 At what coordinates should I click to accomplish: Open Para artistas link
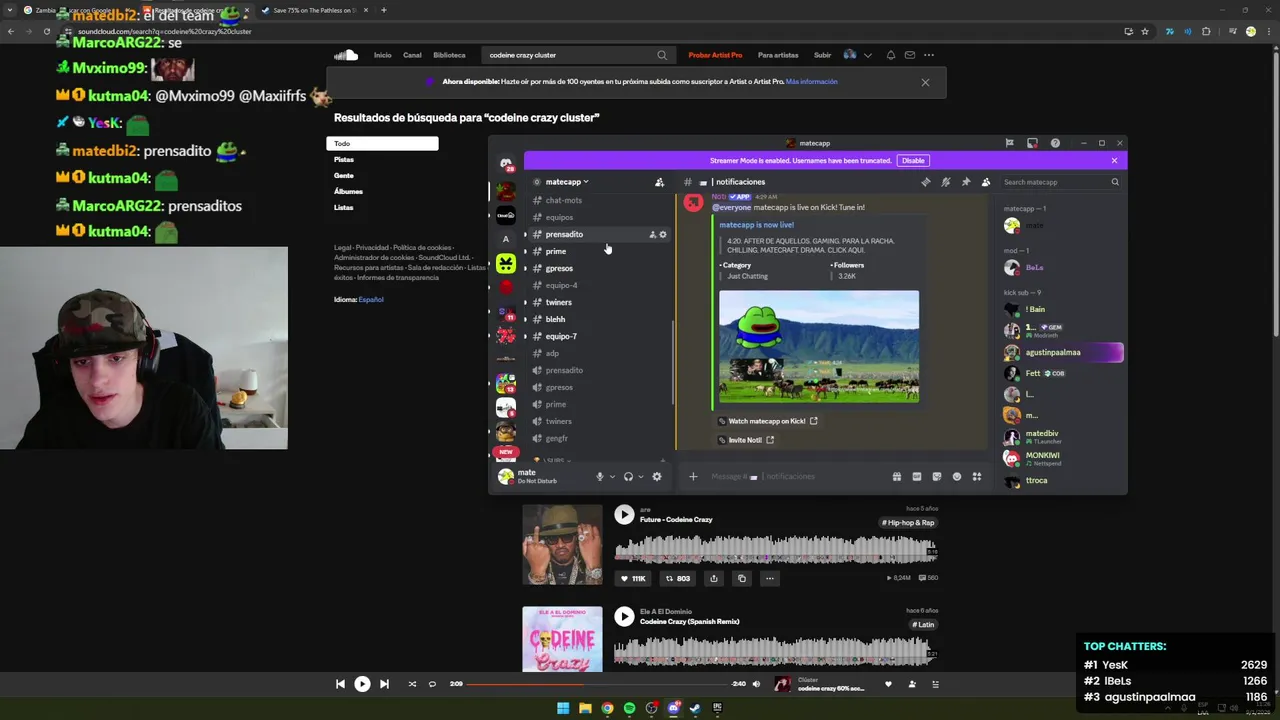pyautogui.click(x=778, y=55)
